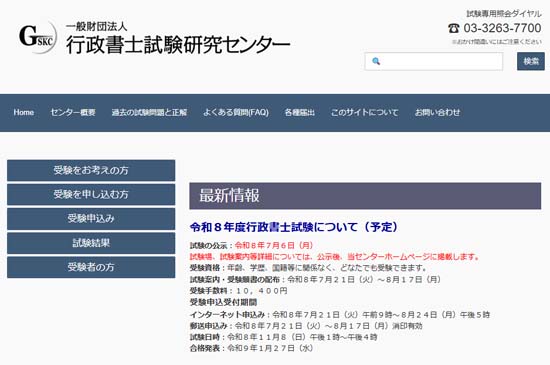Select 受験申込み sidebar button
The width and height of the screenshot is (550, 365).
tap(91, 219)
